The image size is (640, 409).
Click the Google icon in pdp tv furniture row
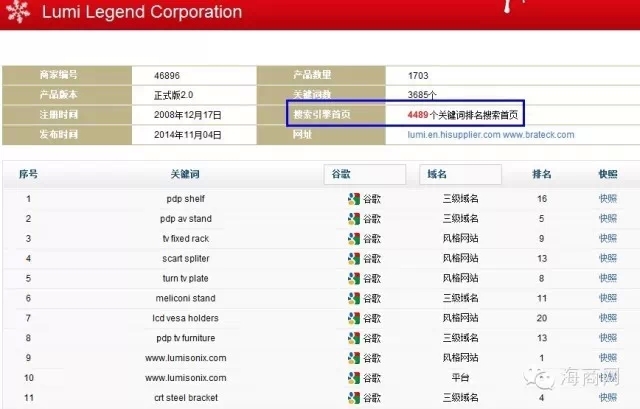coord(353,338)
